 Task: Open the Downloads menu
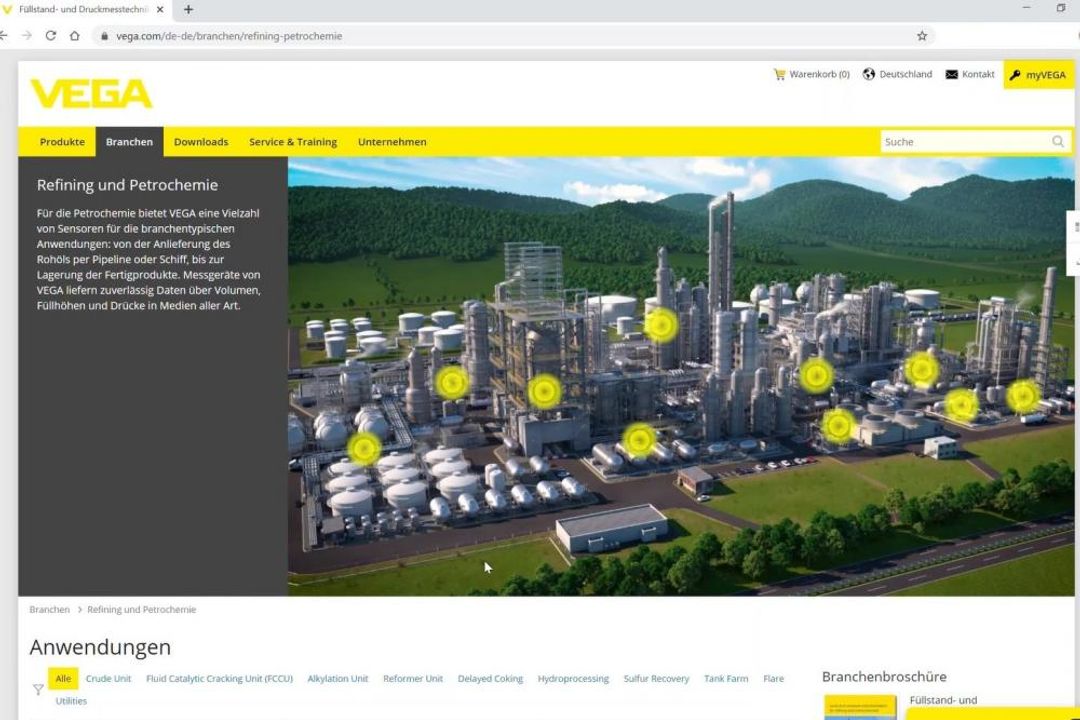click(x=201, y=142)
